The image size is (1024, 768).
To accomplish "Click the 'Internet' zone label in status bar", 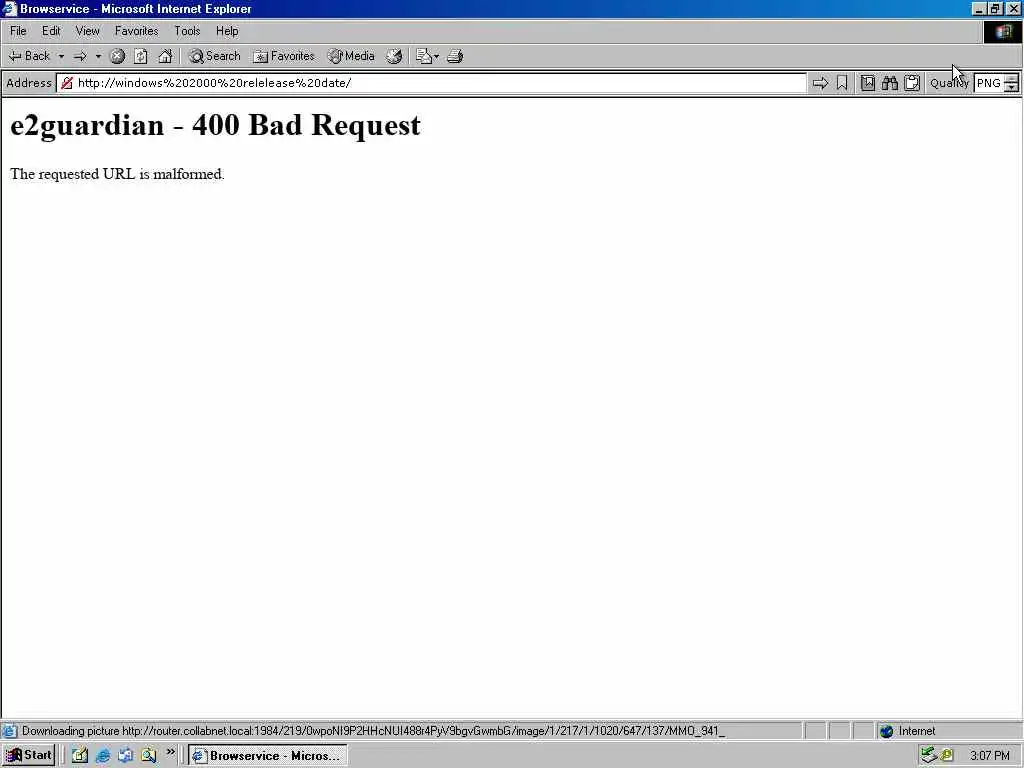I will [x=917, y=731].
